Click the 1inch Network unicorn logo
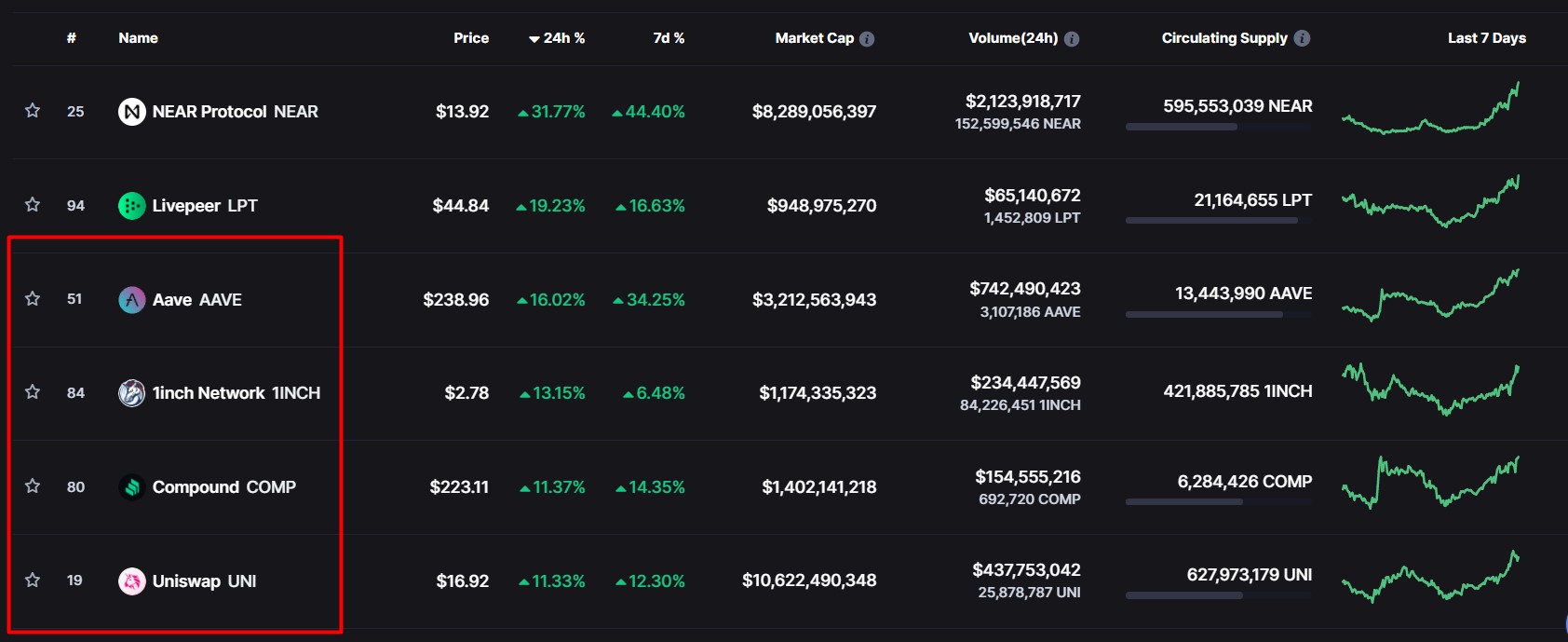This screenshot has height=642, width=1568. (x=132, y=393)
